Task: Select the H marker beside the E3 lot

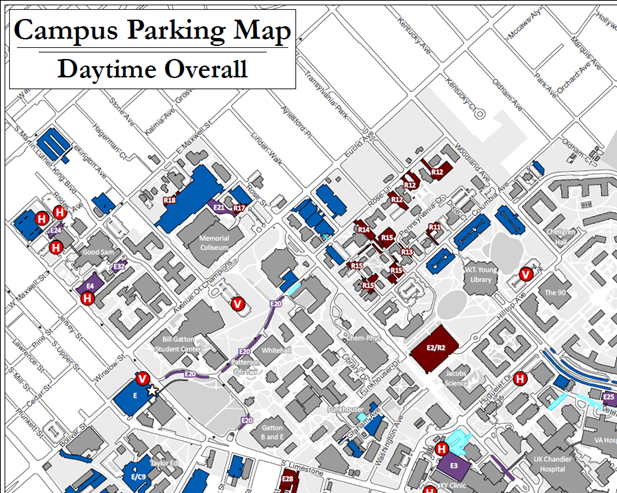Action: click(x=442, y=449)
